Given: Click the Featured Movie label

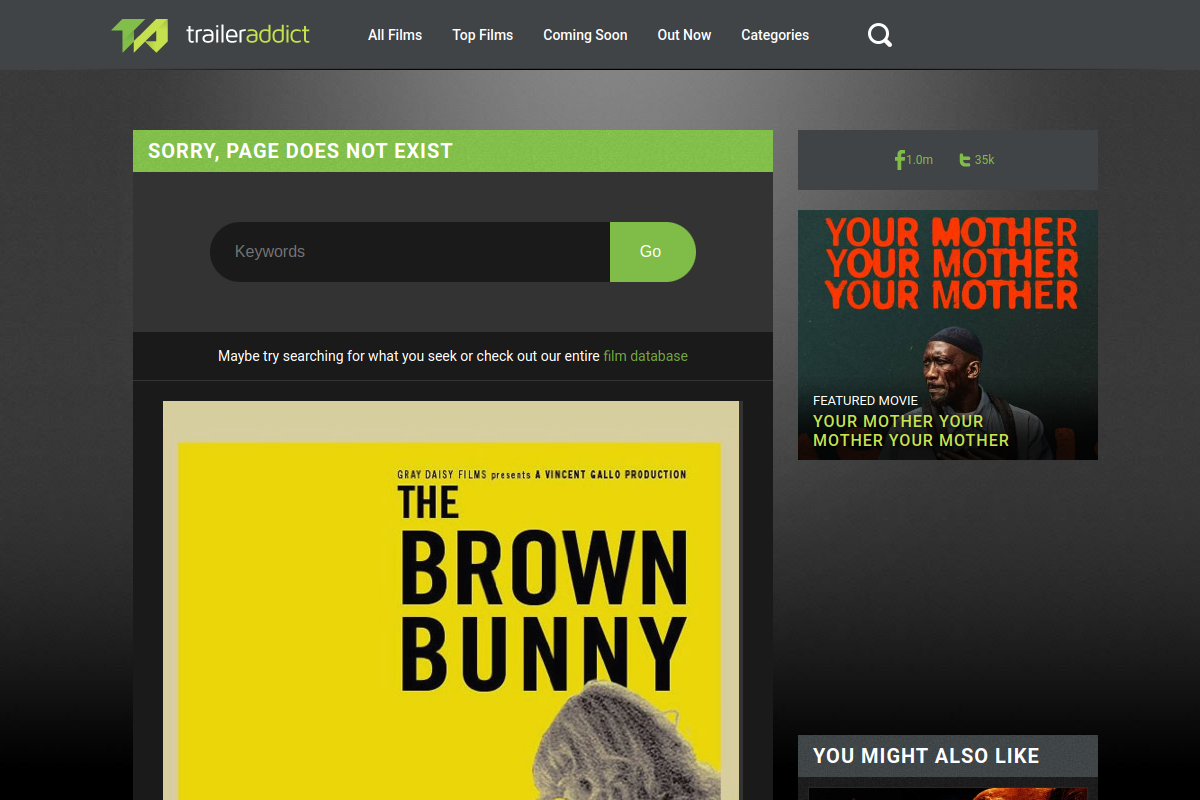Looking at the screenshot, I should (x=865, y=400).
